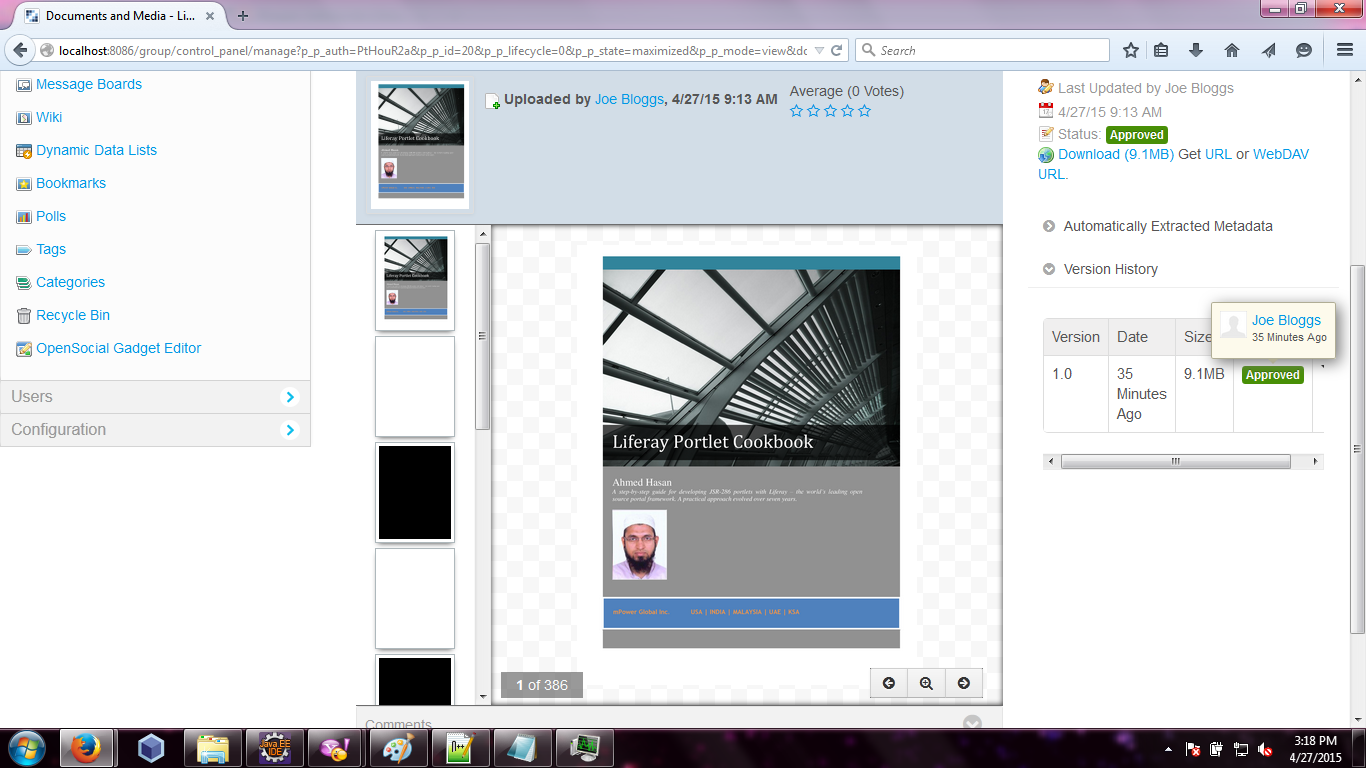Show bookmarks list icon
Image resolution: width=1366 pixels, height=768 pixels.
[x=1161, y=50]
